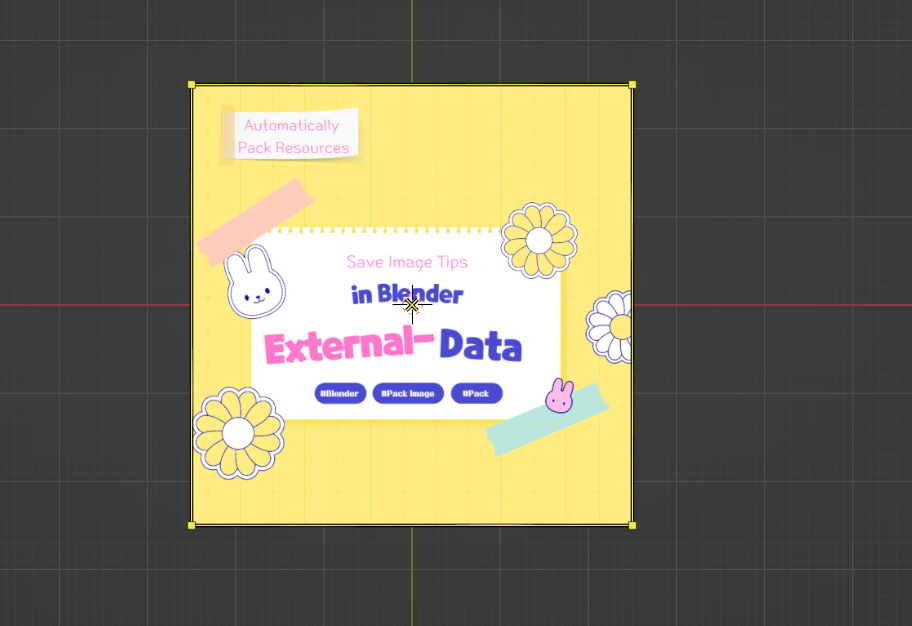Click the "#Blender" tag pill on image
Viewport: 912px width, 626px height.
(340, 393)
